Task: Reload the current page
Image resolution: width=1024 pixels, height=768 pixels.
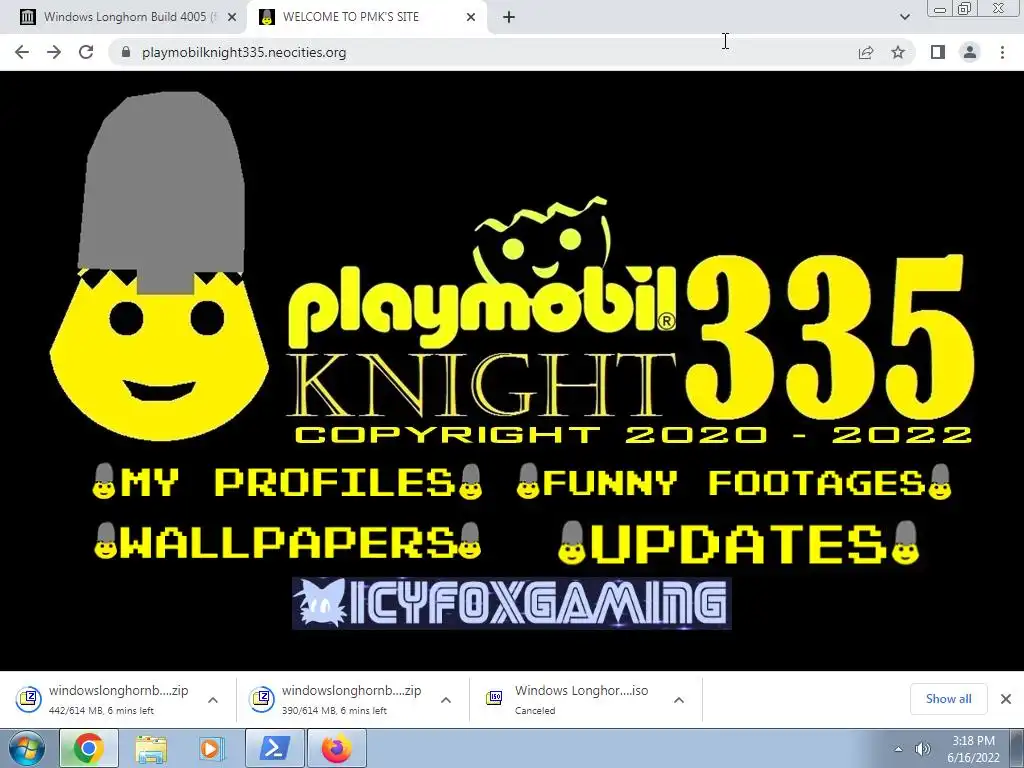Action: (86, 52)
